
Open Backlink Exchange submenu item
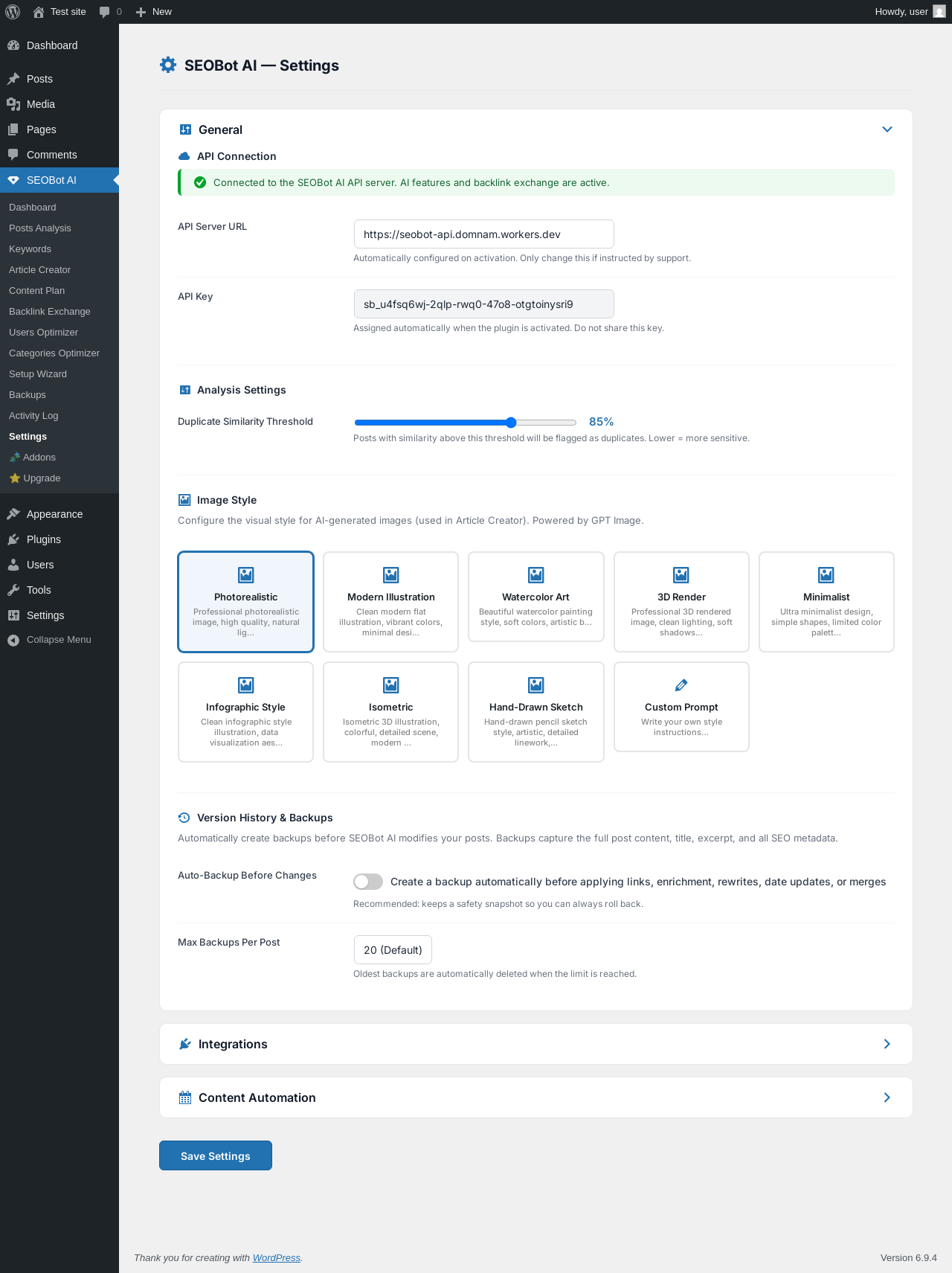[x=50, y=312]
